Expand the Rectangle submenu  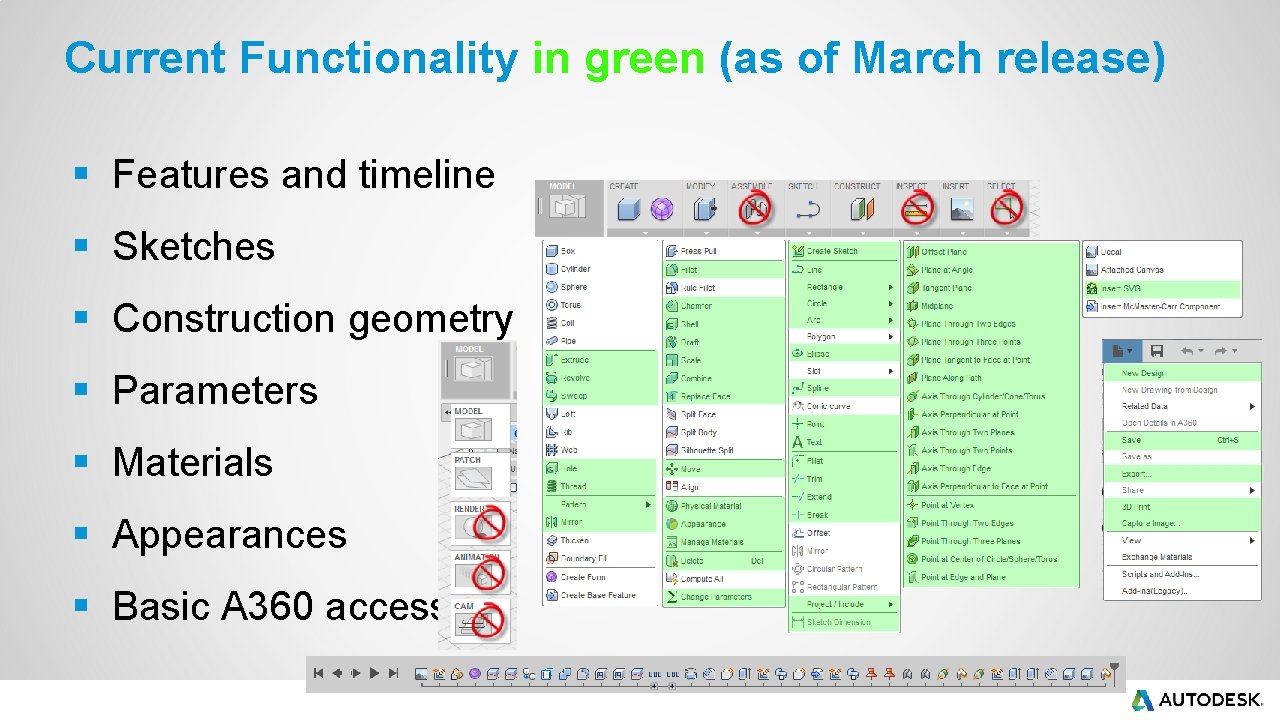pos(891,287)
